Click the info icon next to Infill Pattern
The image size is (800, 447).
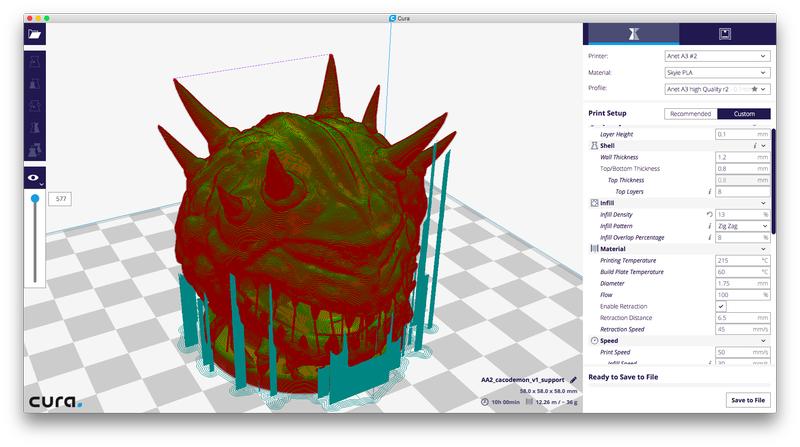(709, 226)
